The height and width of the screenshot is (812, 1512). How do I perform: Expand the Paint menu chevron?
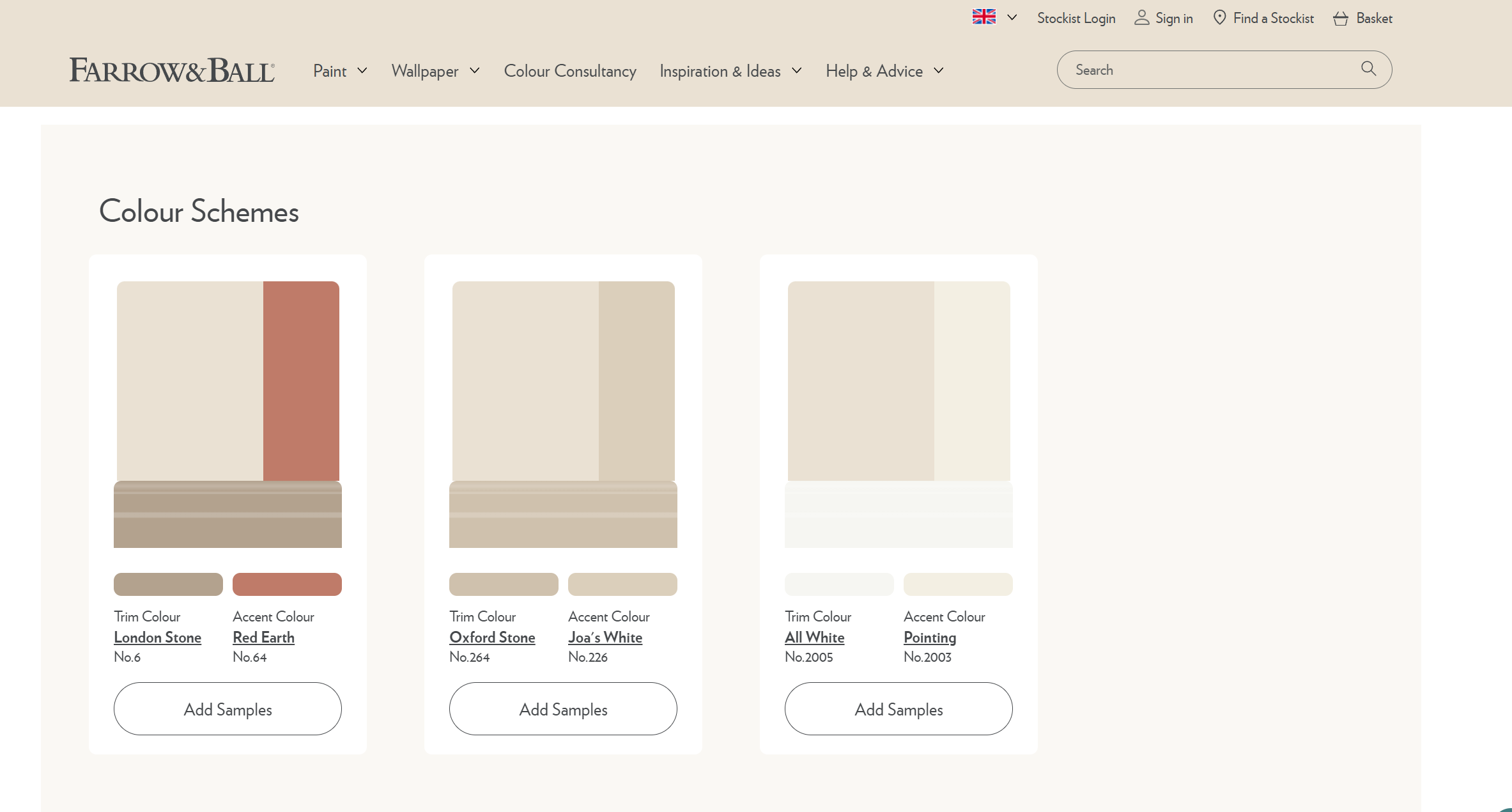362,70
